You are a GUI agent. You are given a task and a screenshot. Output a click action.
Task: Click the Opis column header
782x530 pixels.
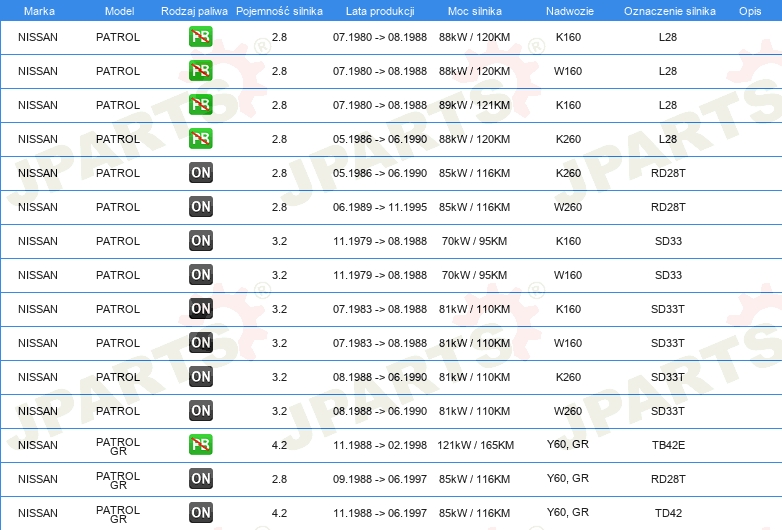pos(750,11)
